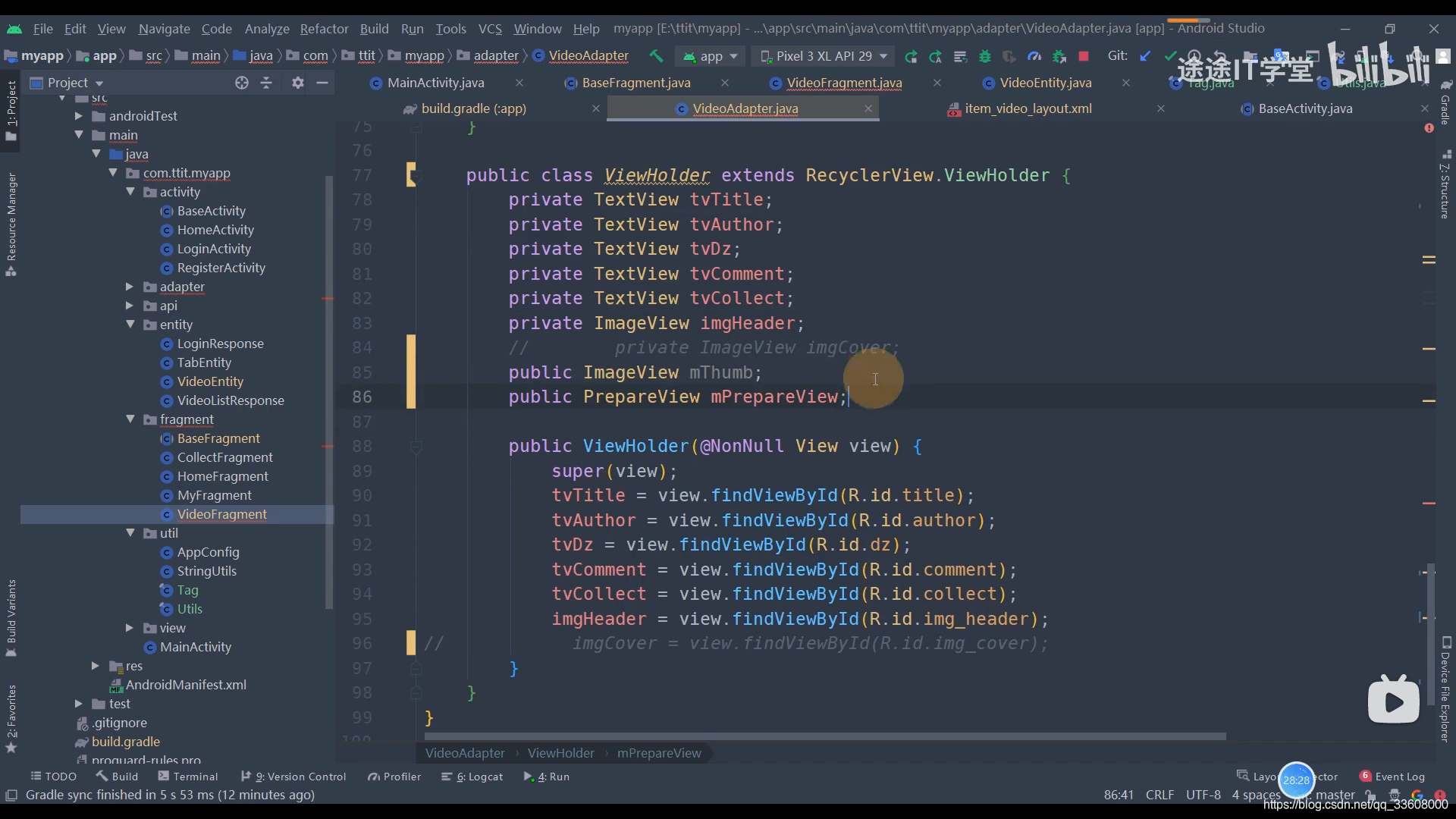
Task: Open the Pixel 3 XL API 29 device dropdown
Action: coord(824,56)
